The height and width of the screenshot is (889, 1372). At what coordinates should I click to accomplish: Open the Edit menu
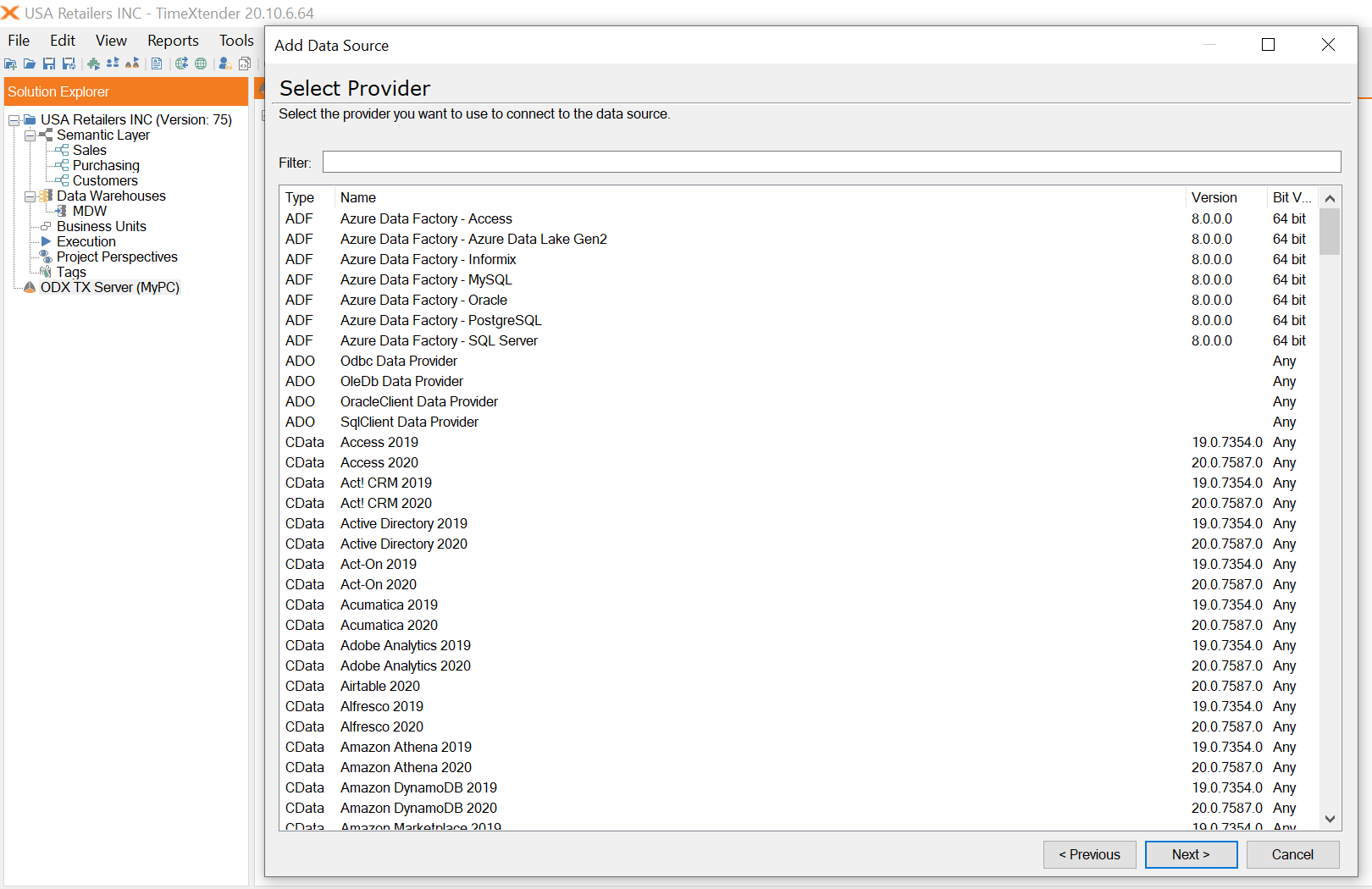click(63, 41)
